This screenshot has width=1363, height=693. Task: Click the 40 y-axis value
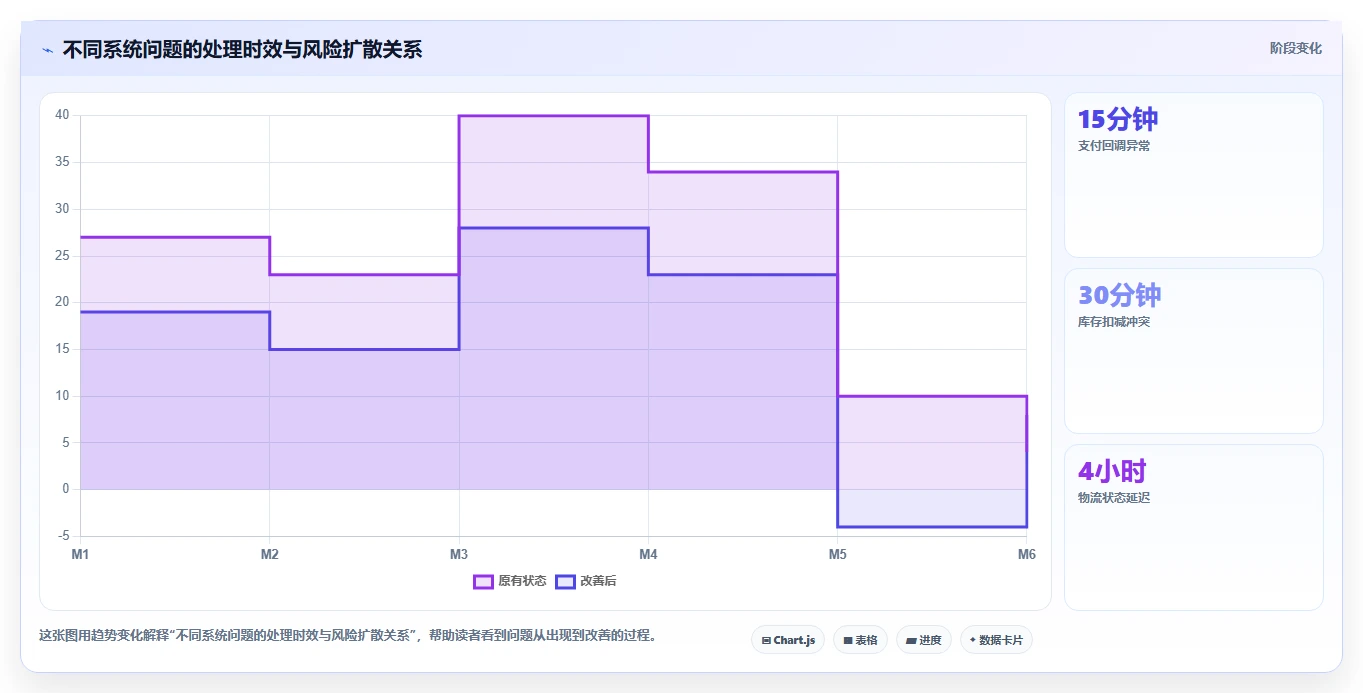point(62,115)
